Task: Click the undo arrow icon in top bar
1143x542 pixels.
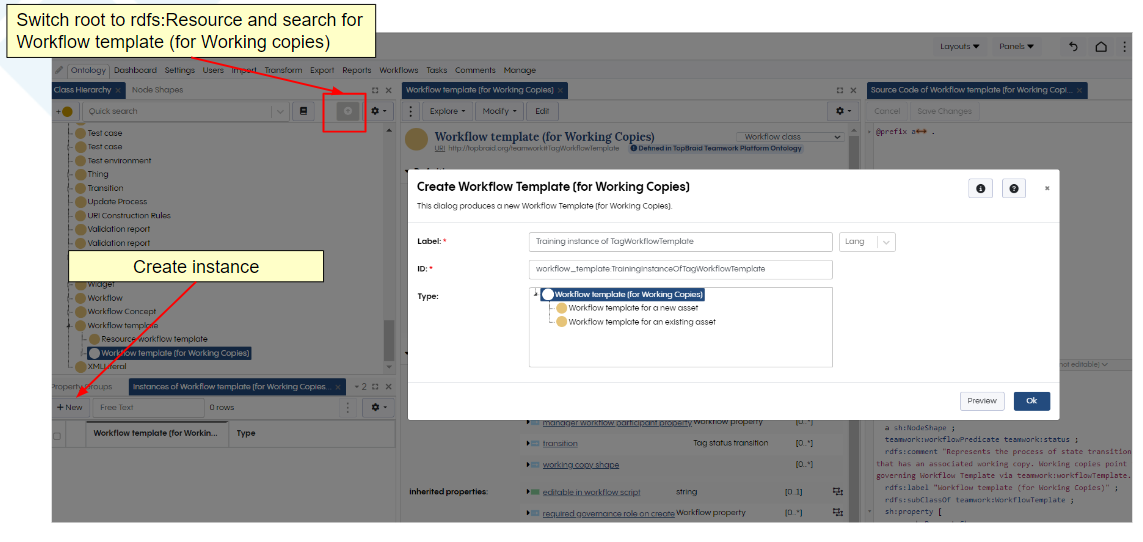Action: pyautogui.click(x=1072, y=46)
